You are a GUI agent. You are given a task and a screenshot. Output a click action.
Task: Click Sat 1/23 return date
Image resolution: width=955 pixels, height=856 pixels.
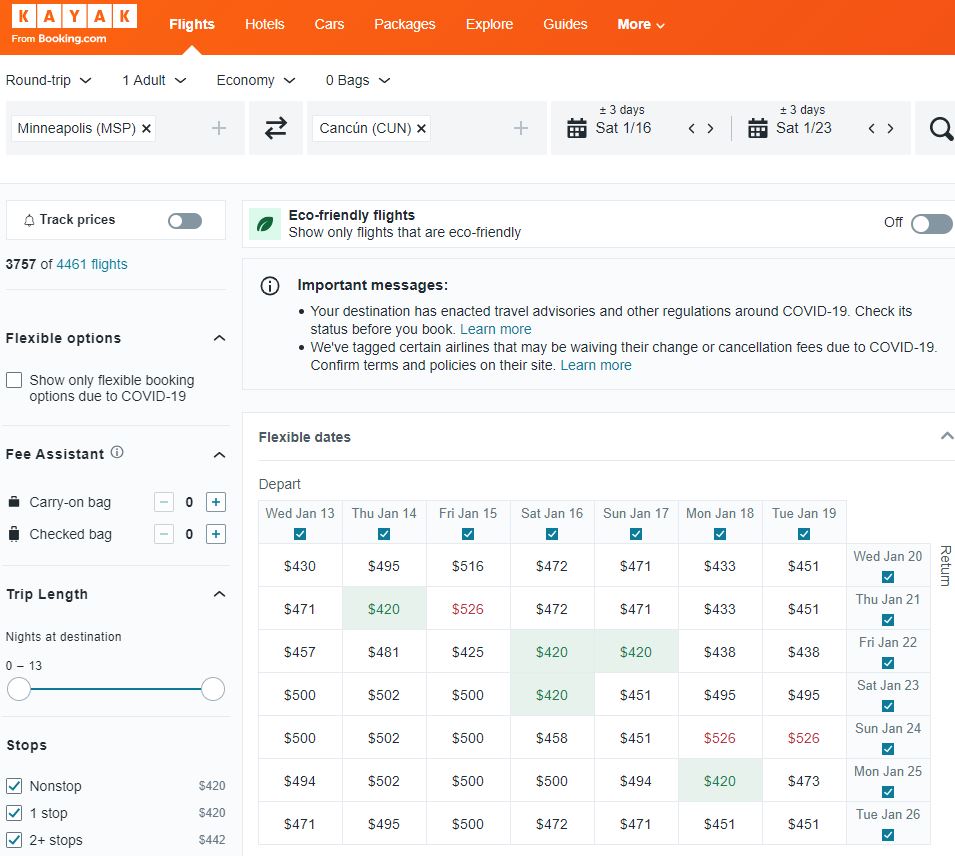point(803,128)
